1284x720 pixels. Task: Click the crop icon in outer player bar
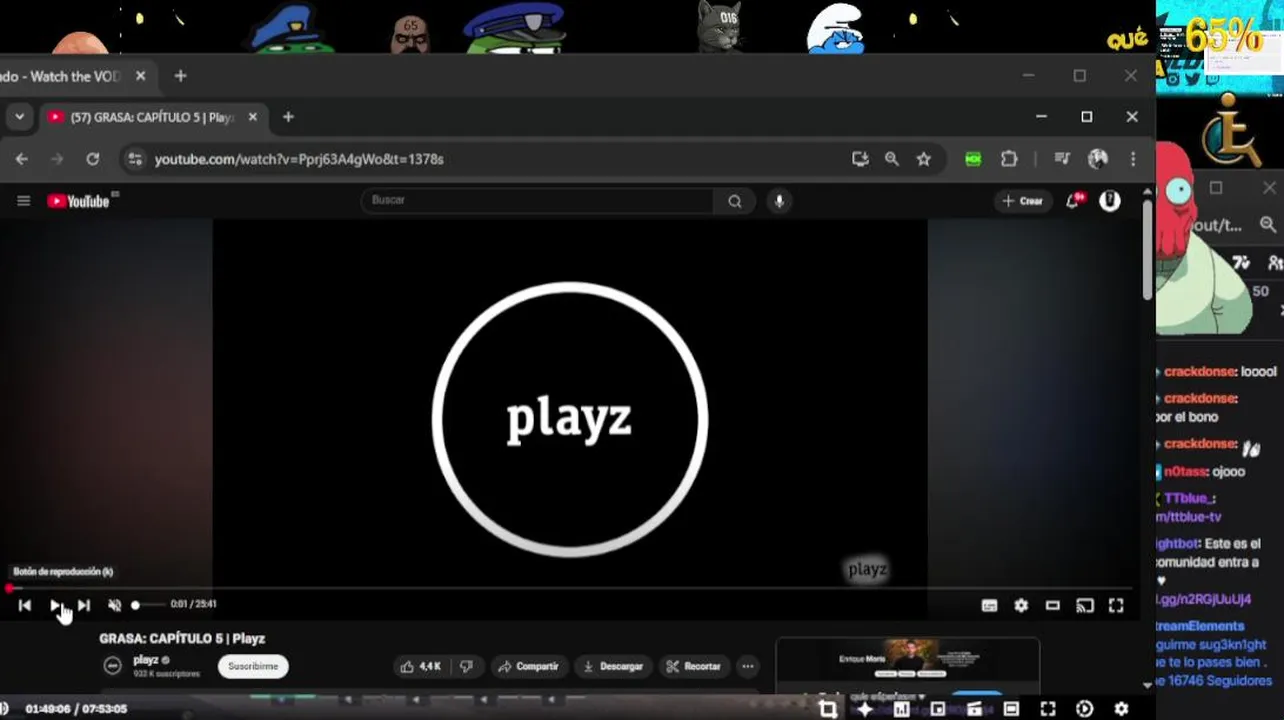828,709
